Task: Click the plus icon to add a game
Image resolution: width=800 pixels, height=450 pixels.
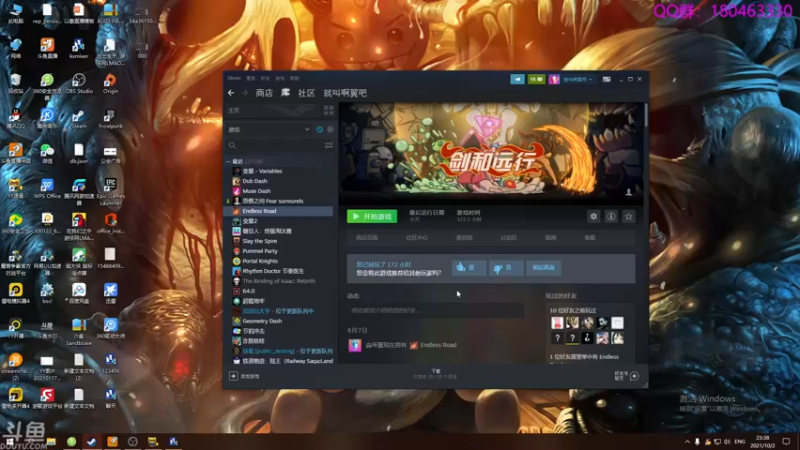Action: coord(233,376)
